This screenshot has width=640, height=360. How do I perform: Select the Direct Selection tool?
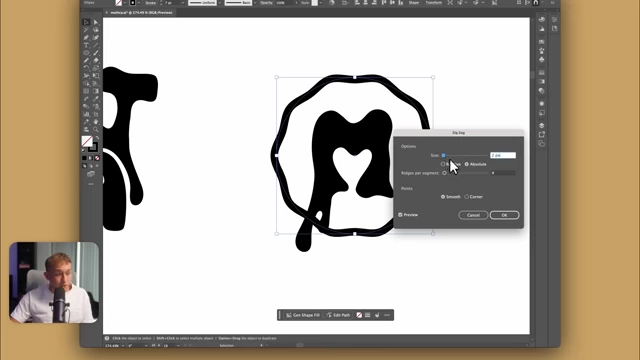pyautogui.click(x=96, y=22)
